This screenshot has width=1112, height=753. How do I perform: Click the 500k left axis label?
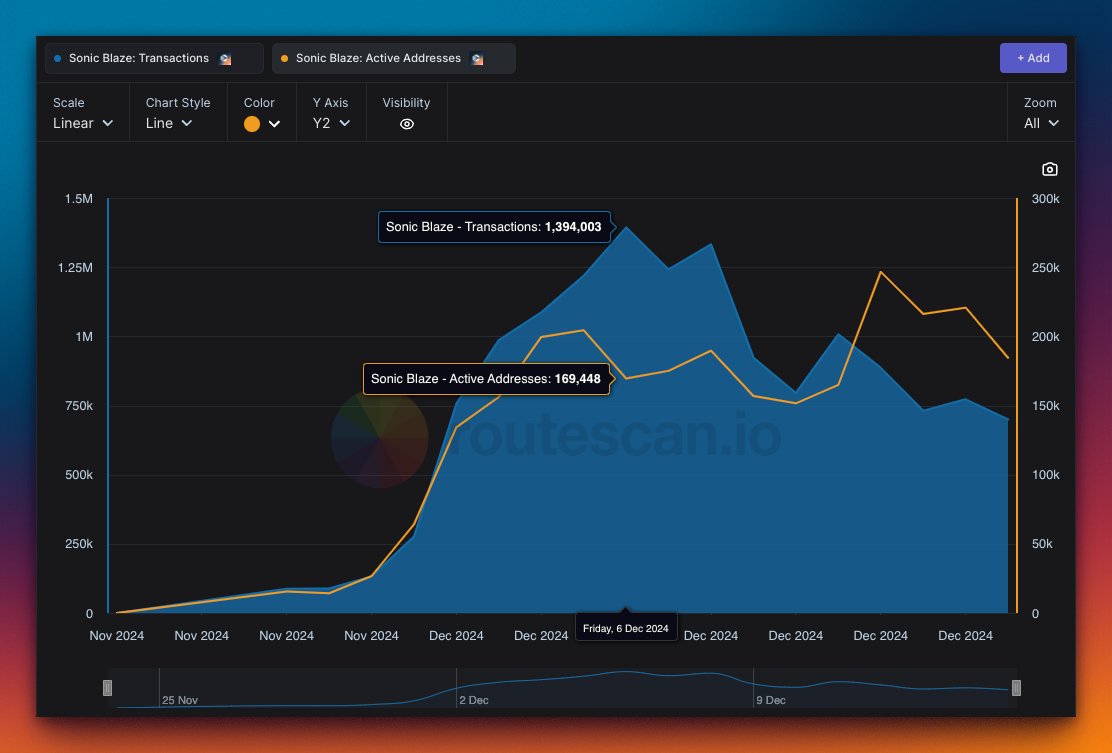point(79,475)
